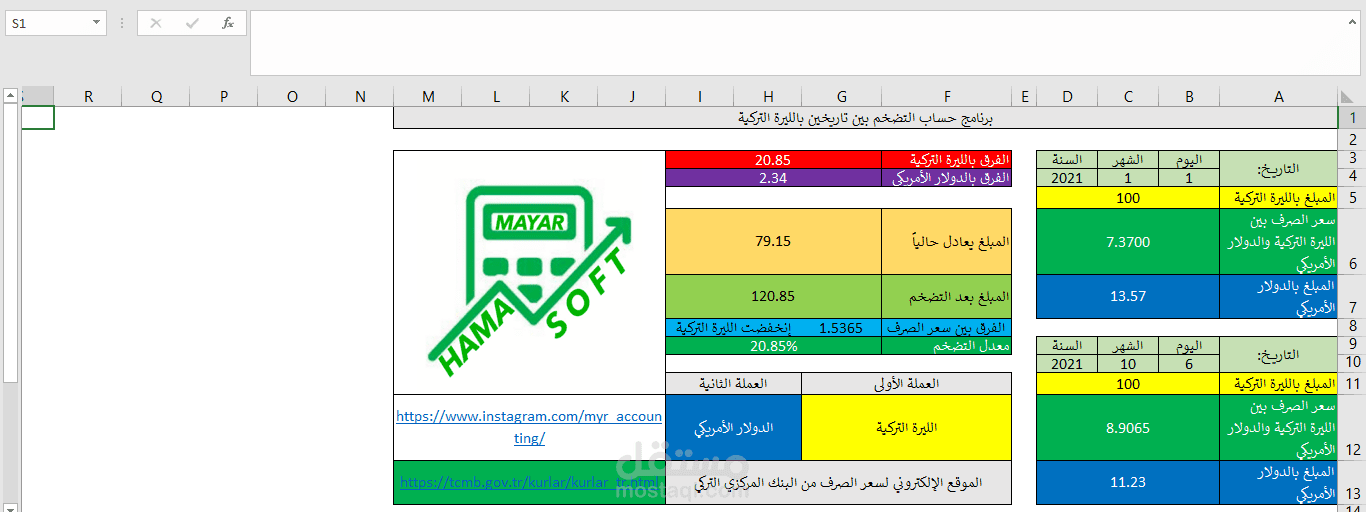Click the blue الدولار الأمريكي currency cell
Screen dimensions: 1366x512
(733, 427)
